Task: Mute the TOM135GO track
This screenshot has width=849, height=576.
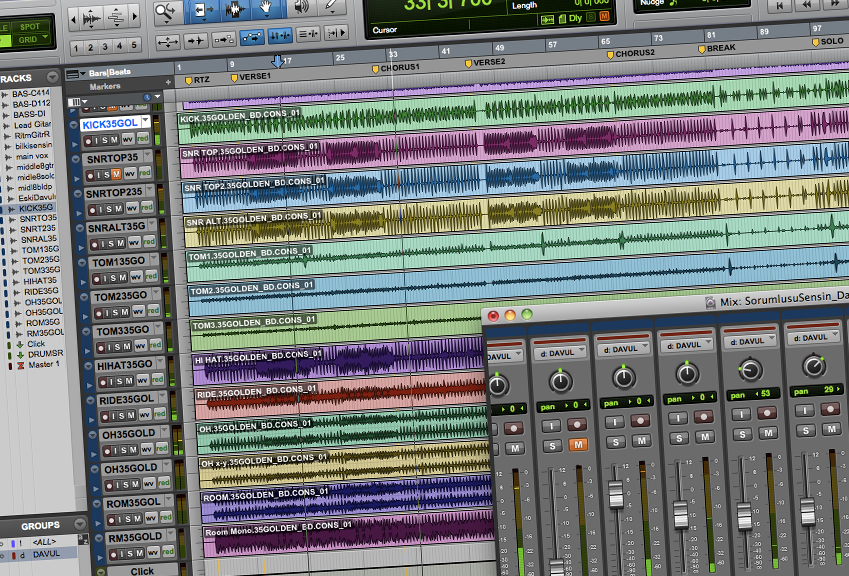Action: [122, 278]
